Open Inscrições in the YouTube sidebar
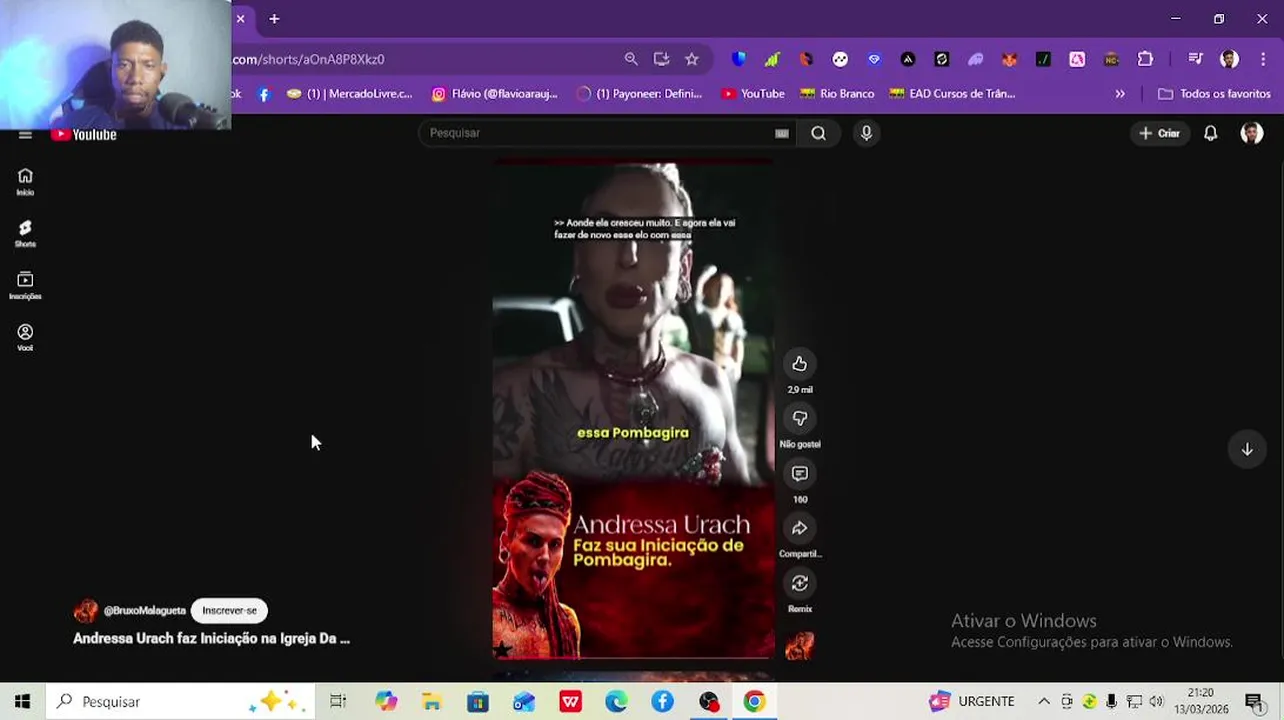This screenshot has width=1284, height=720. point(25,285)
